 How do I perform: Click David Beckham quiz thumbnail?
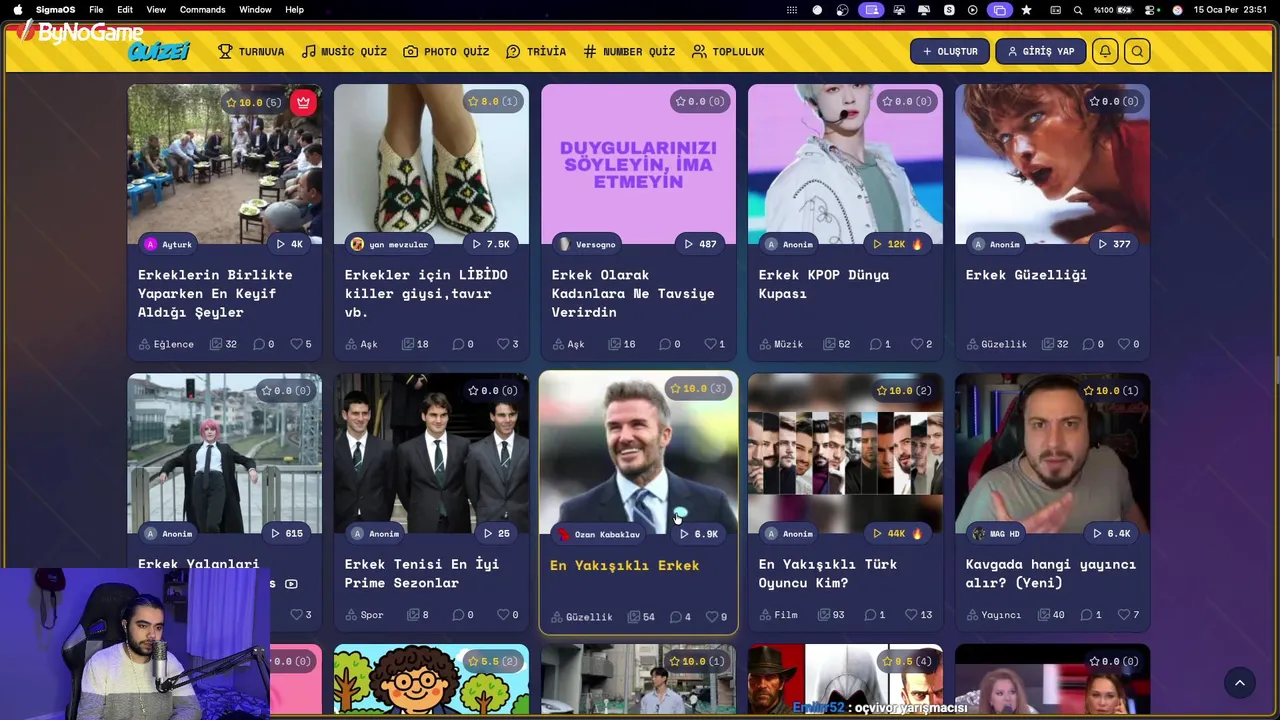(x=638, y=452)
